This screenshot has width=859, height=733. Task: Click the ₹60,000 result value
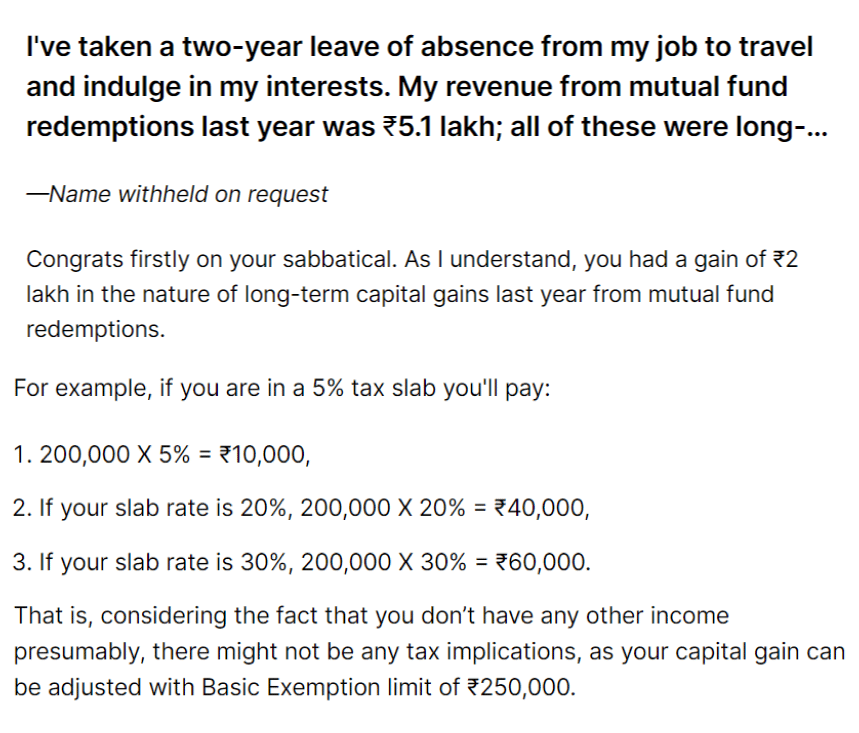[x=543, y=562]
